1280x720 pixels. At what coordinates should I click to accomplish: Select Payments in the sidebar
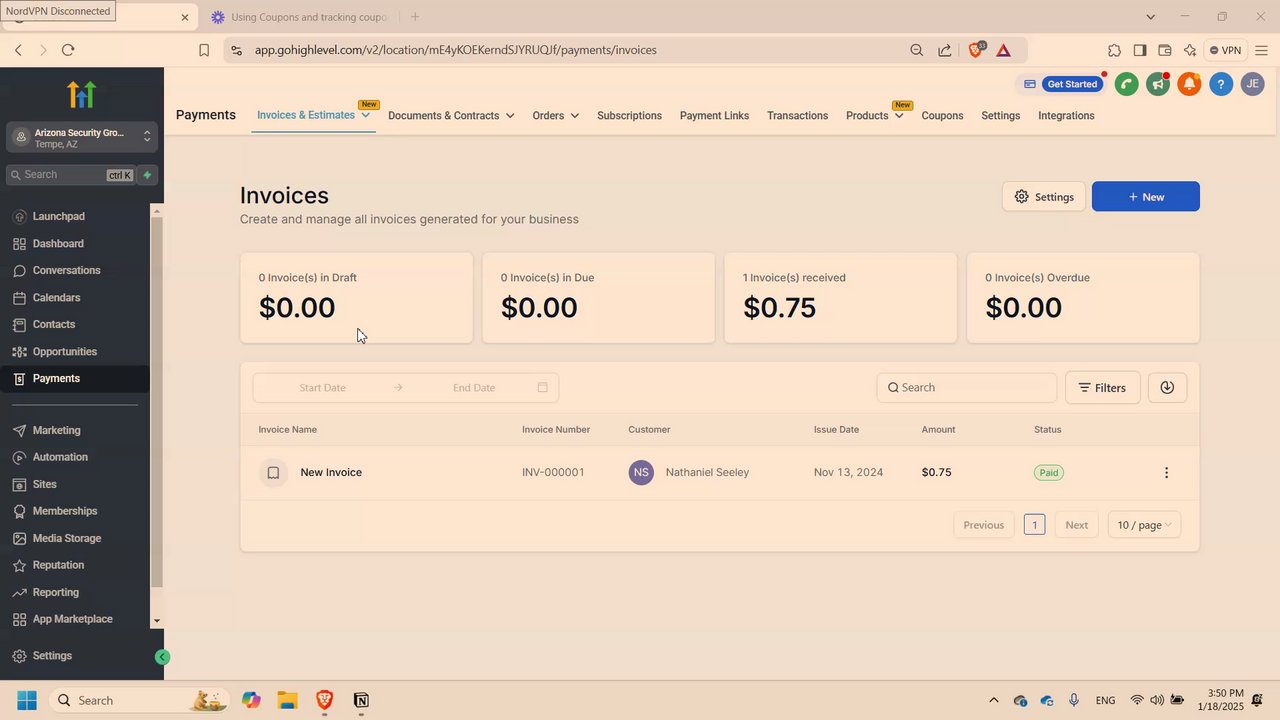pos(75,378)
